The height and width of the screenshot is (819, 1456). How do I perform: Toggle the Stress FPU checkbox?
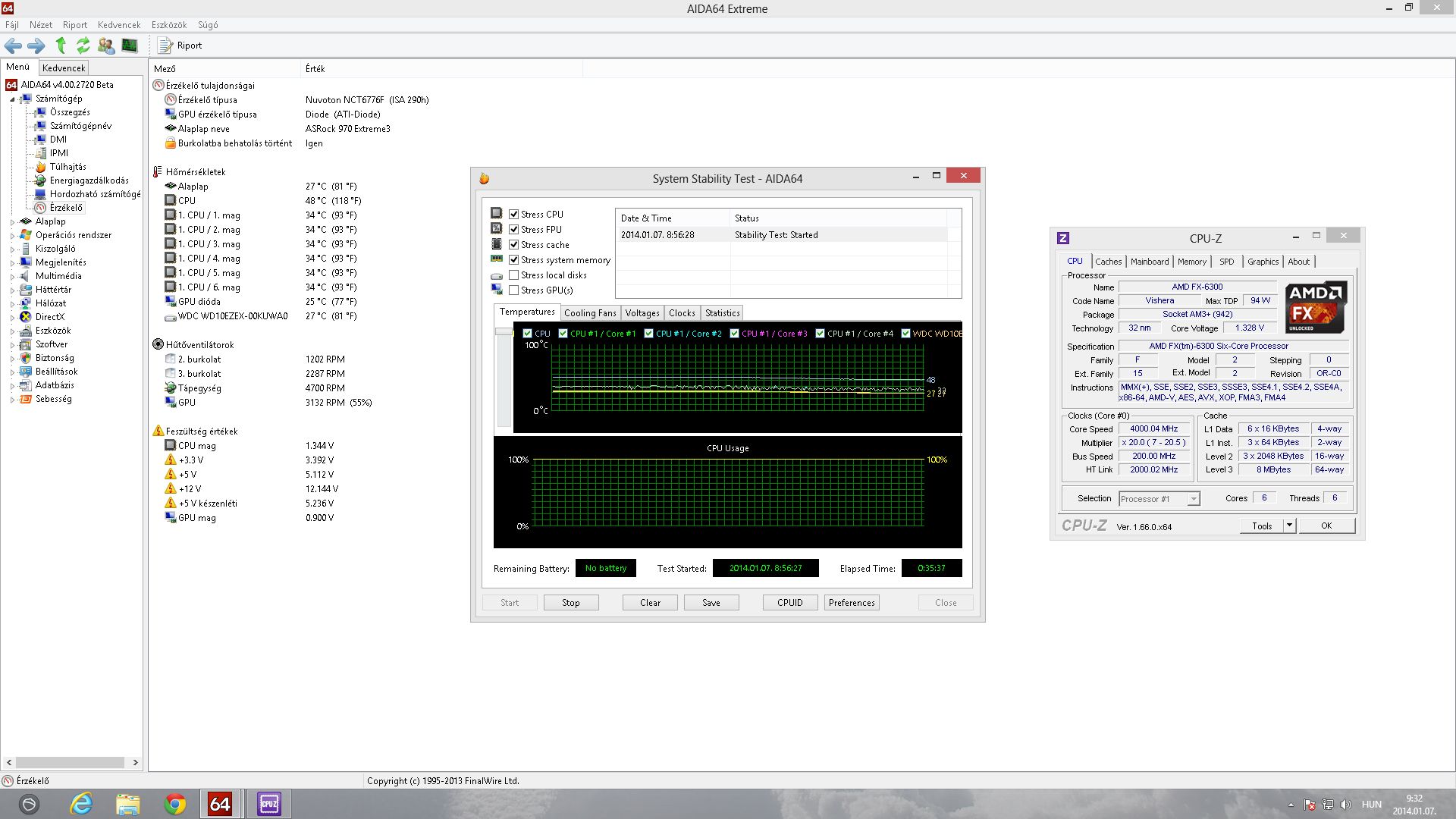click(x=514, y=230)
